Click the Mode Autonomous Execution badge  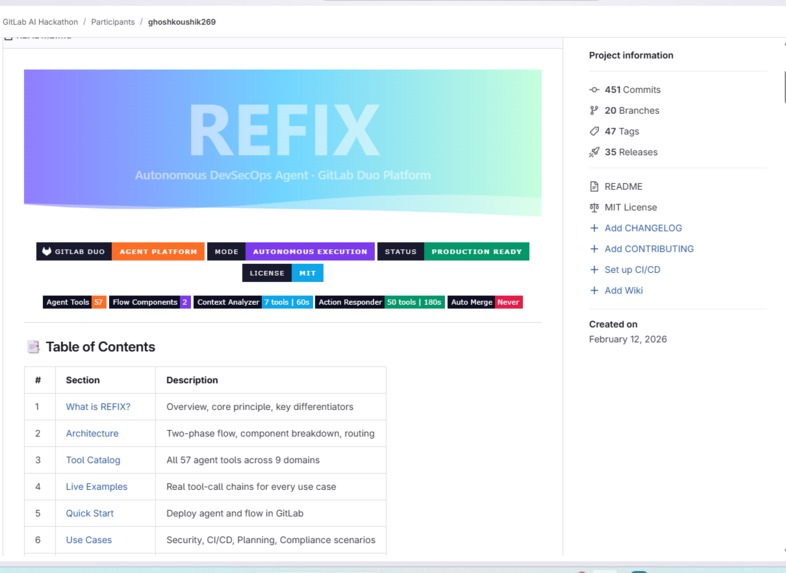(x=291, y=252)
